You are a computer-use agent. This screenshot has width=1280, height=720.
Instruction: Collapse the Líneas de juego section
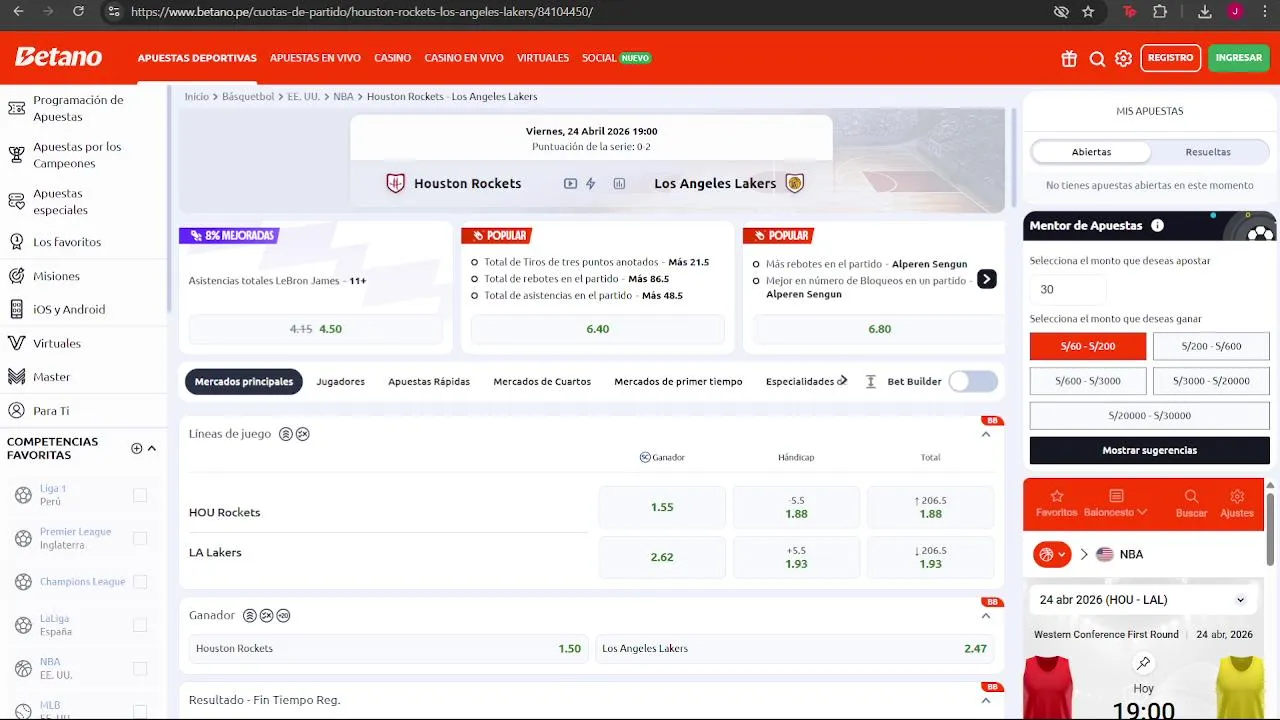pos(986,434)
